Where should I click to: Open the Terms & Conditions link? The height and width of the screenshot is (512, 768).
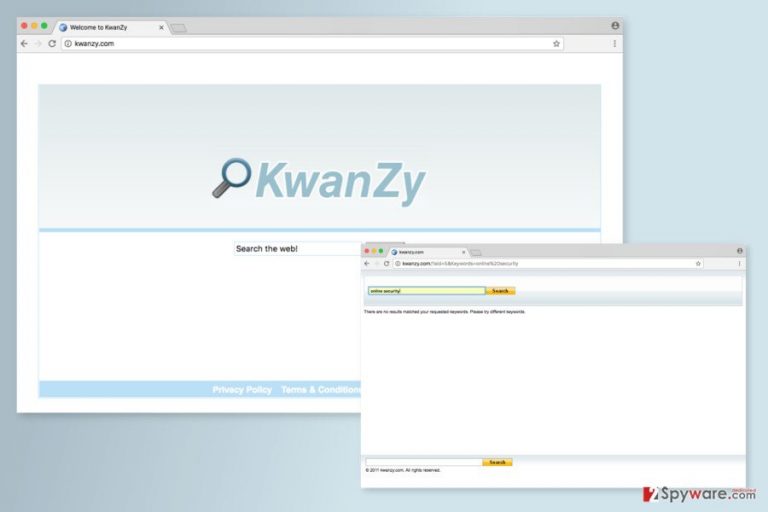tap(321, 390)
